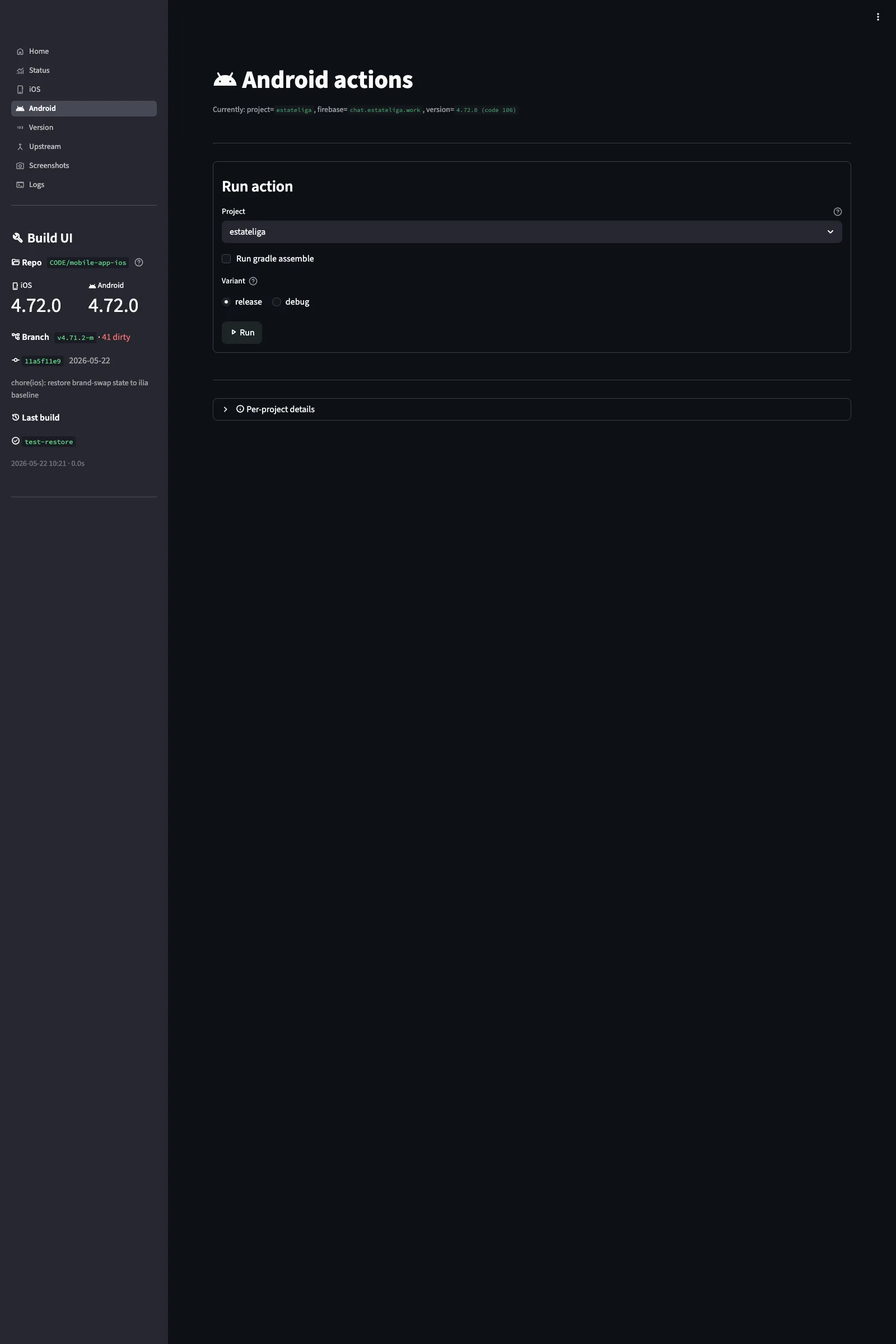Click the Version 123 icon
This screenshot has width=896, height=1344.
click(x=20, y=128)
